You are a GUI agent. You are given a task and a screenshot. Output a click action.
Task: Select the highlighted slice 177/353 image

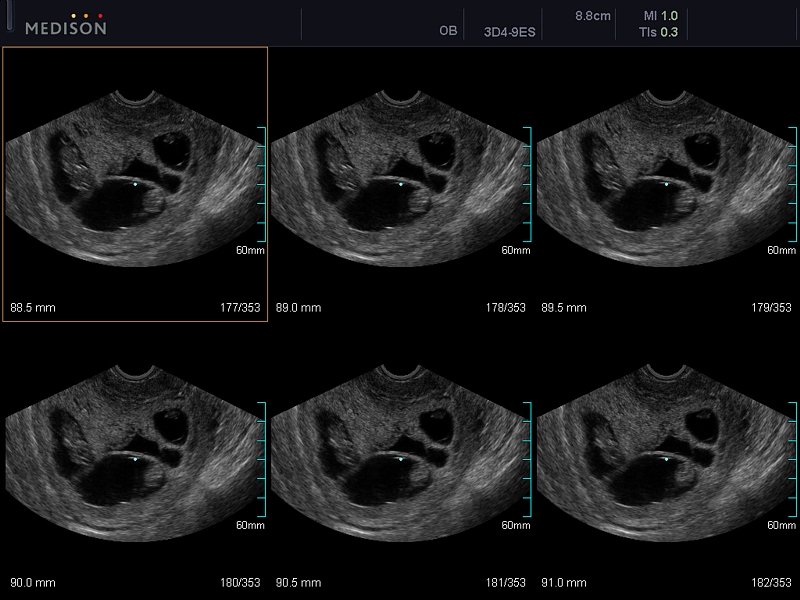[133, 180]
